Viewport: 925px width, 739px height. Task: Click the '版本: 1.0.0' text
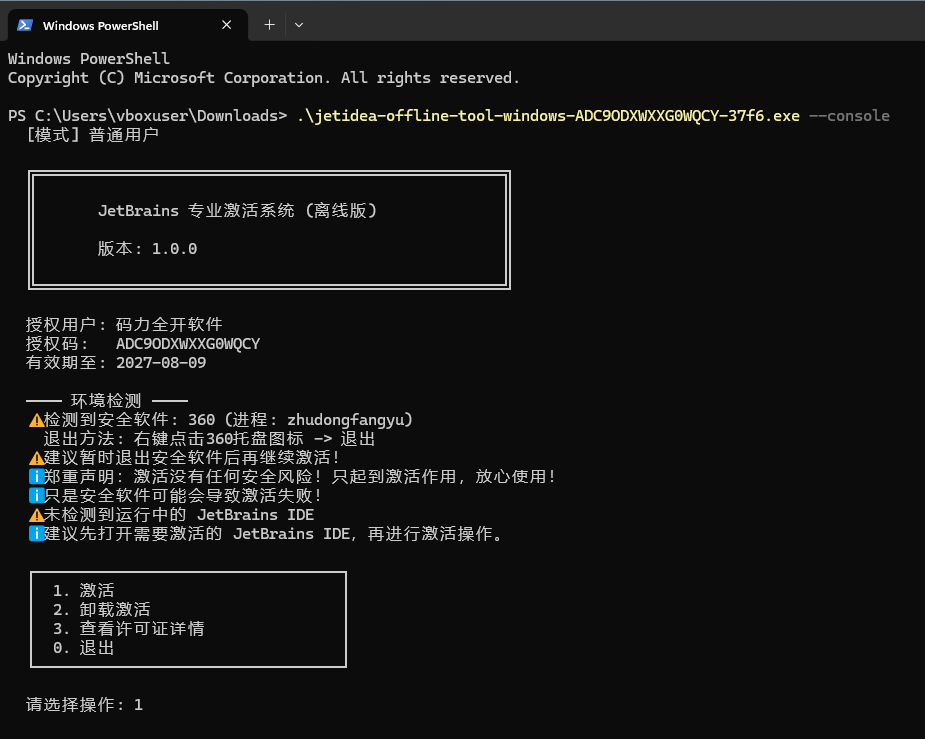(147, 248)
